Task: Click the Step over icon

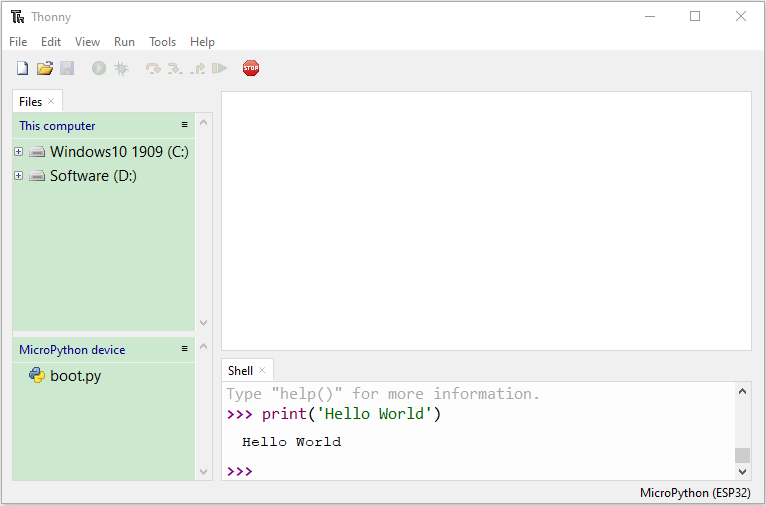Action: pyautogui.click(x=153, y=68)
